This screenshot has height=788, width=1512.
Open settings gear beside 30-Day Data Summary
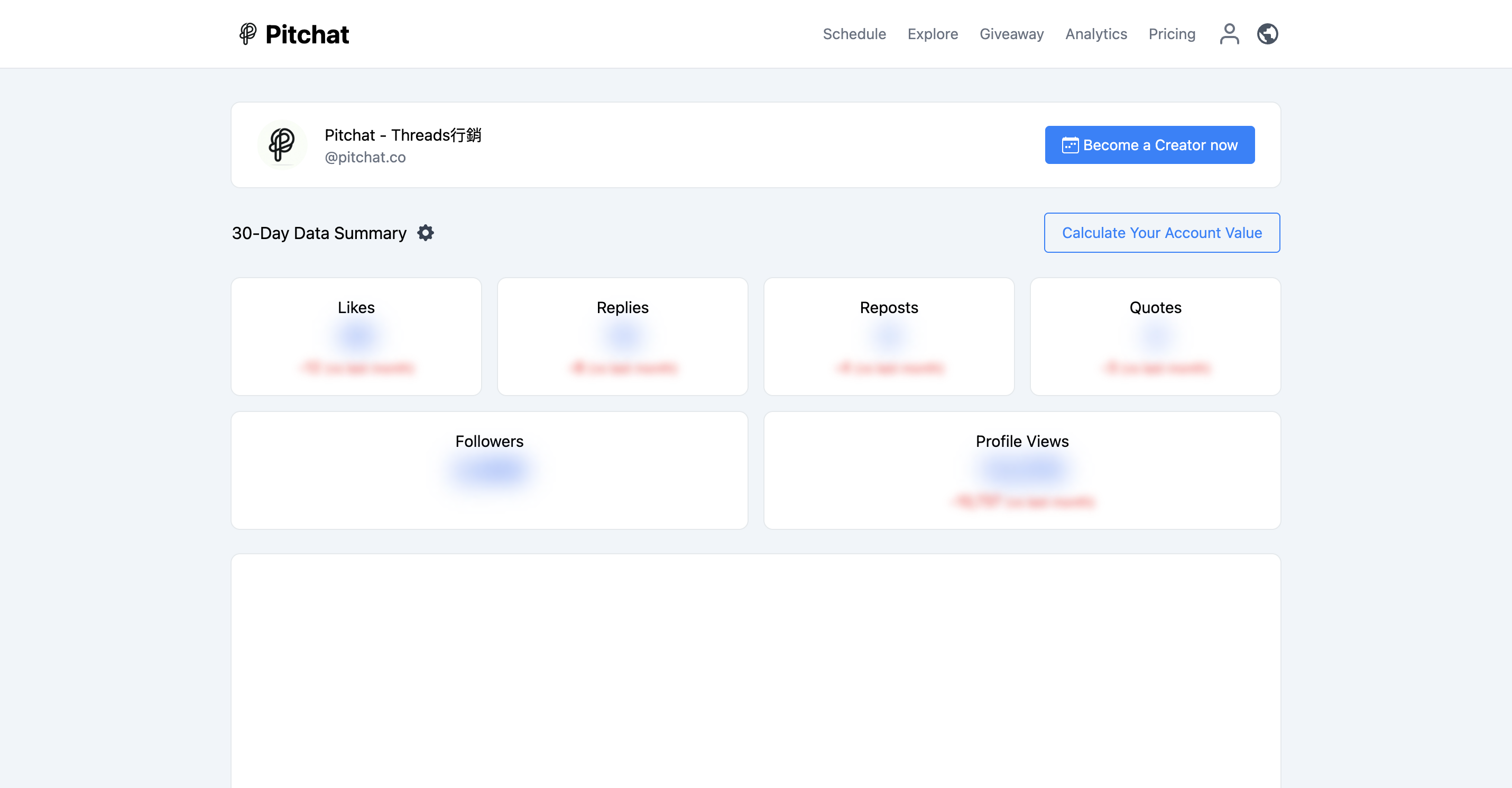[426, 233]
